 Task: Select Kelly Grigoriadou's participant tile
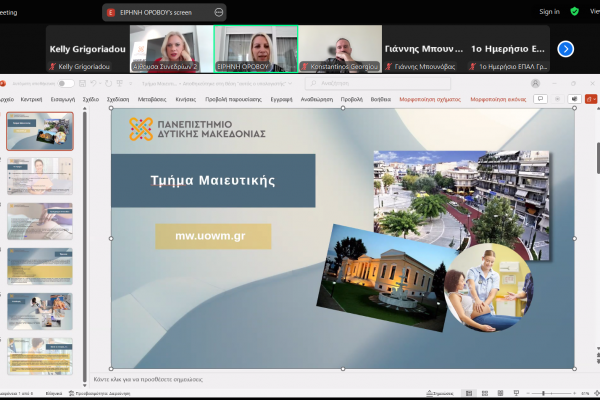pyautogui.click(x=88, y=49)
